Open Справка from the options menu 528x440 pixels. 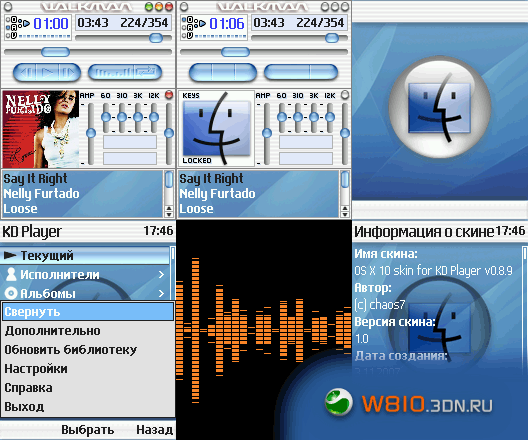pyautogui.click(x=88, y=388)
